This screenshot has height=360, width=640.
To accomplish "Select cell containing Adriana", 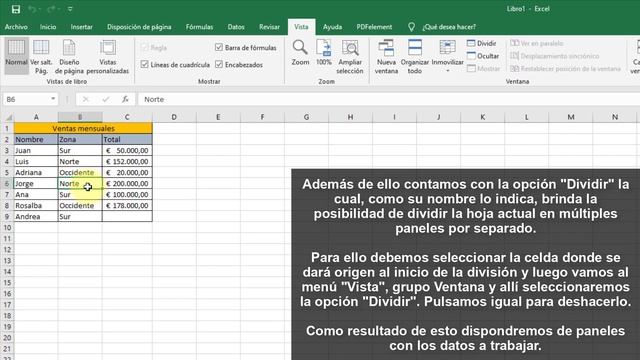I will pyautogui.click(x=36, y=173).
